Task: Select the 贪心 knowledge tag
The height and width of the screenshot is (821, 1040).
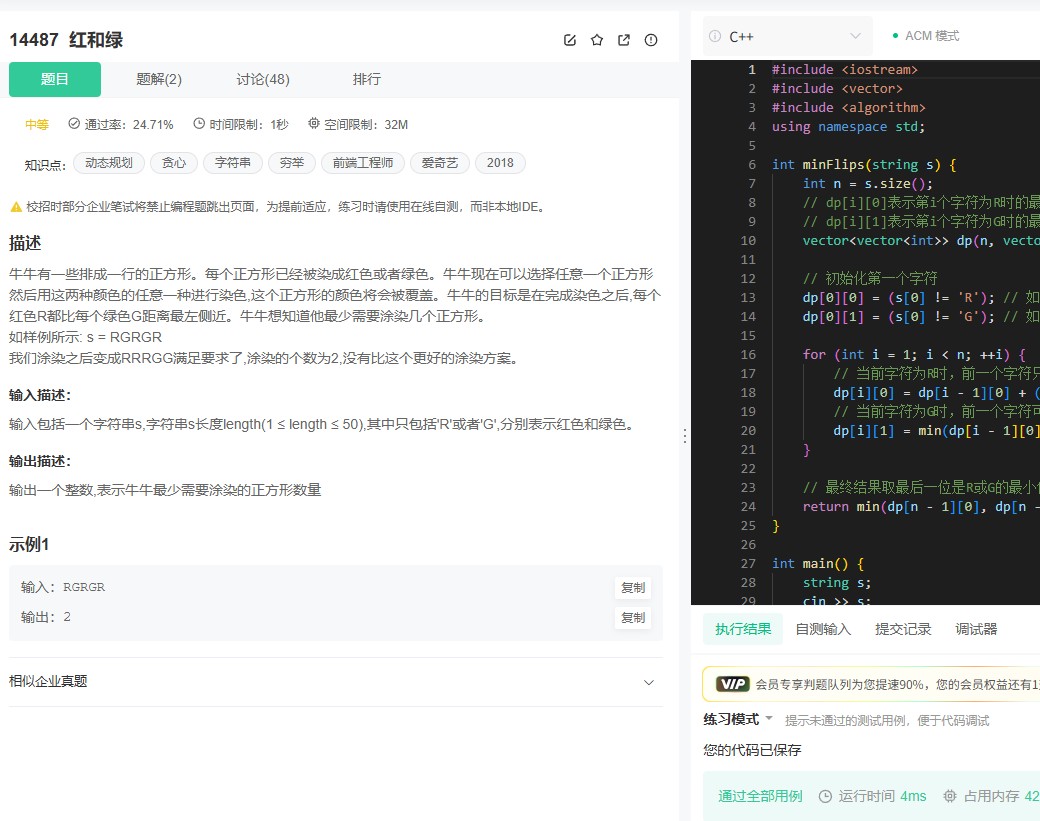Action: coord(173,162)
